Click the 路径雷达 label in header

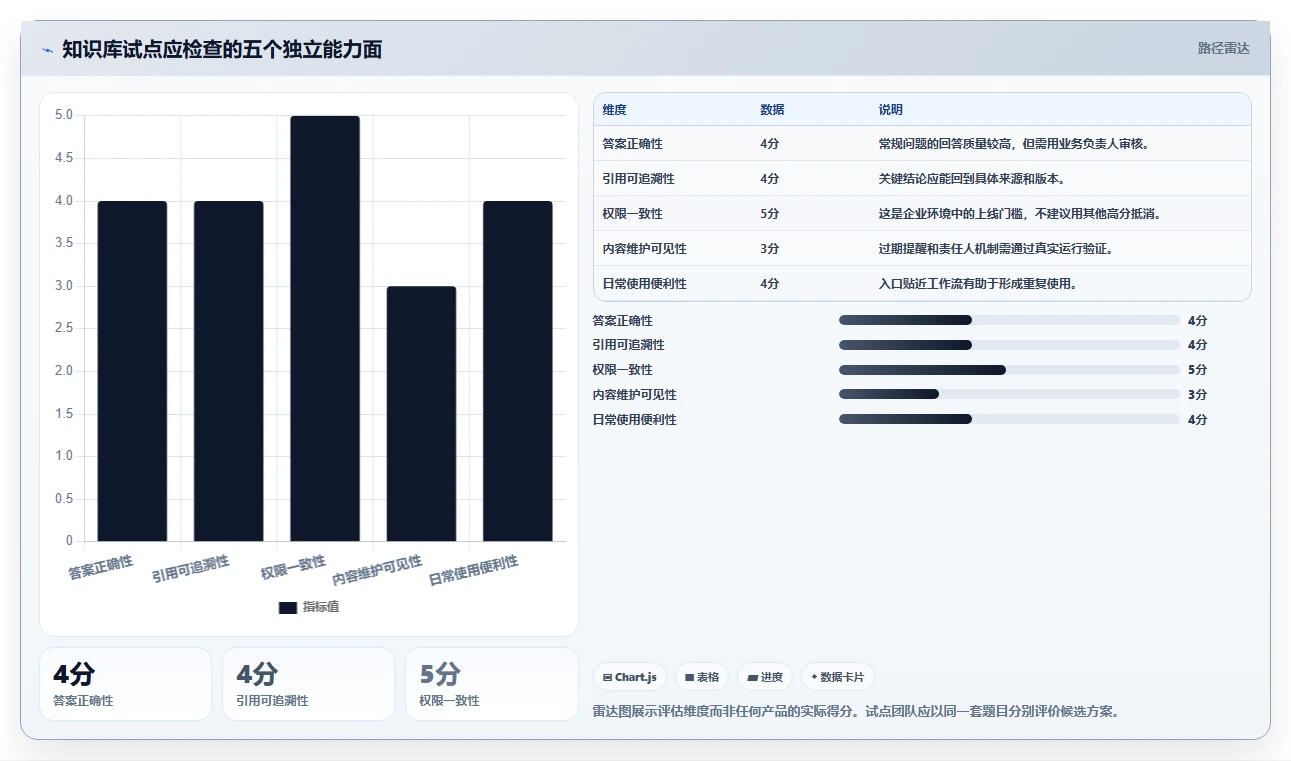click(x=1224, y=48)
